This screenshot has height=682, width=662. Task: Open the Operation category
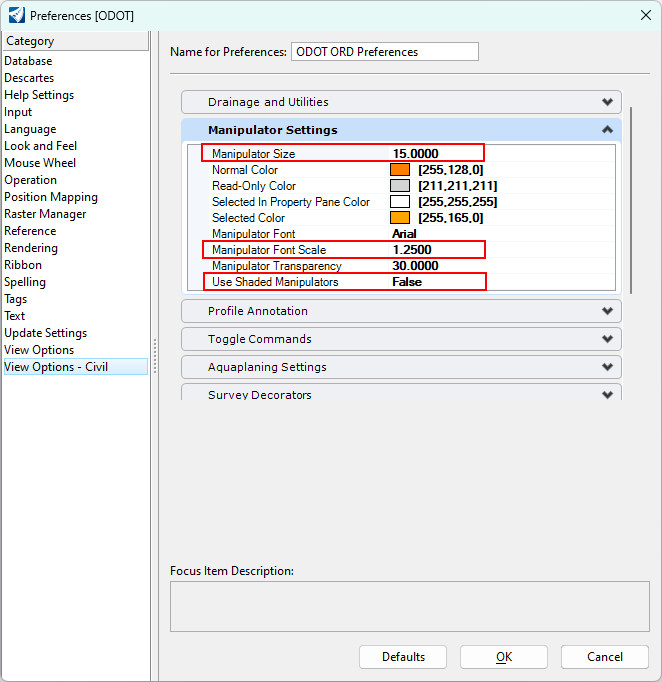(30, 180)
